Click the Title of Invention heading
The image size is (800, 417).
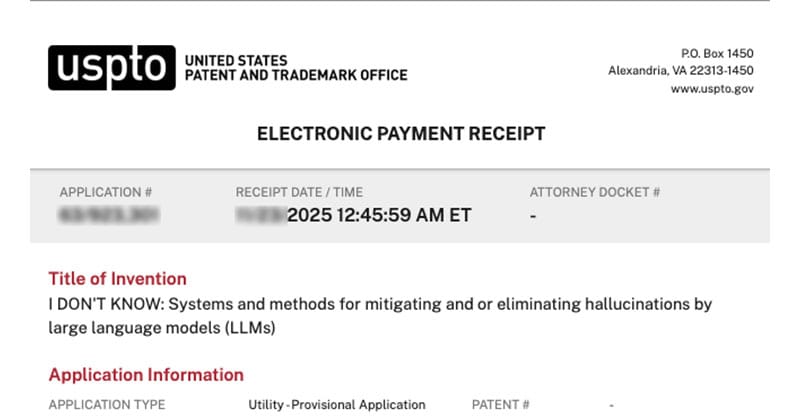tap(117, 279)
